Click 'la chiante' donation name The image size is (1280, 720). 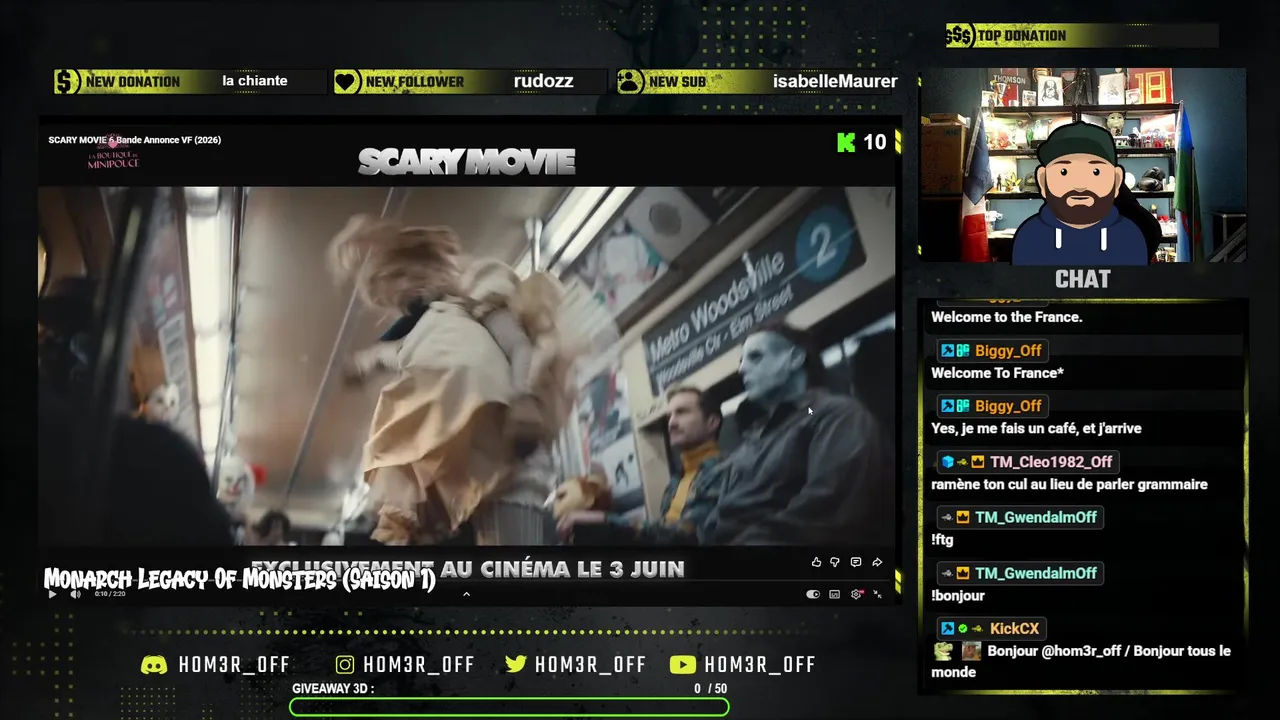click(x=255, y=81)
